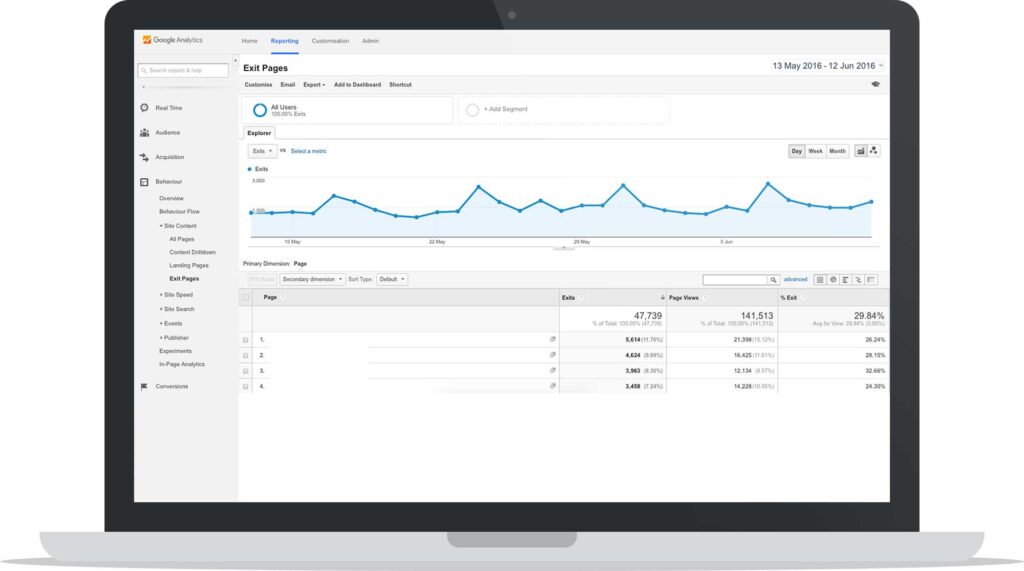Select the performance bar view icon
Viewport: 1024px width, 571px height.
click(846, 280)
